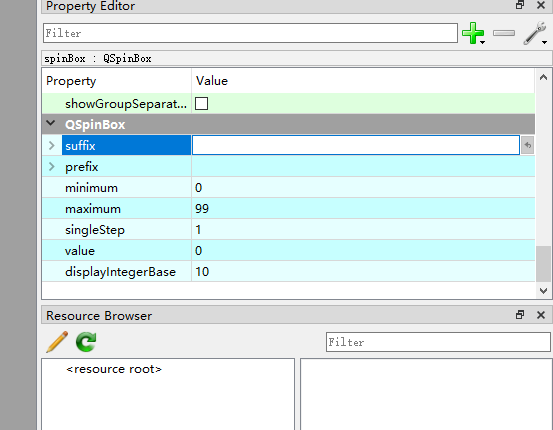Image resolution: width=553 pixels, height=430 pixels.
Task: Toggle the showGroupSeparator checkbox
Action: click(x=201, y=104)
